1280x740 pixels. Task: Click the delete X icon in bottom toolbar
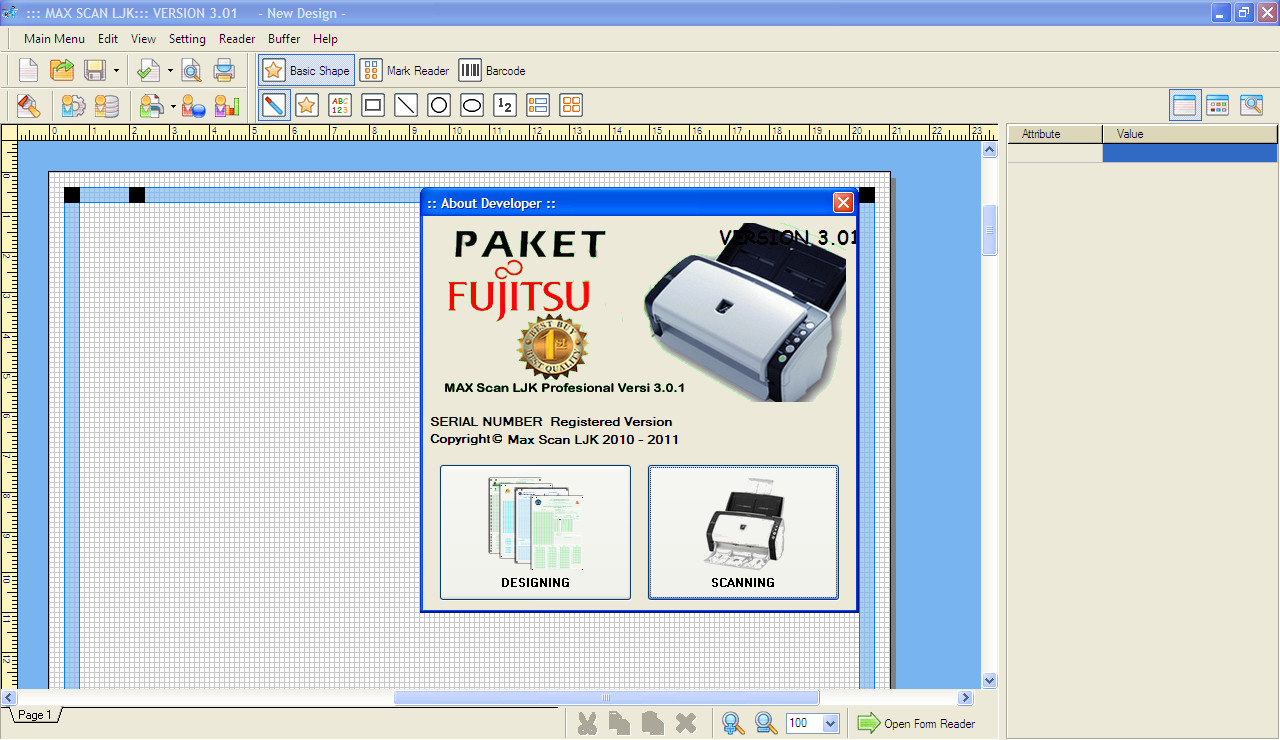click(686, 723)
